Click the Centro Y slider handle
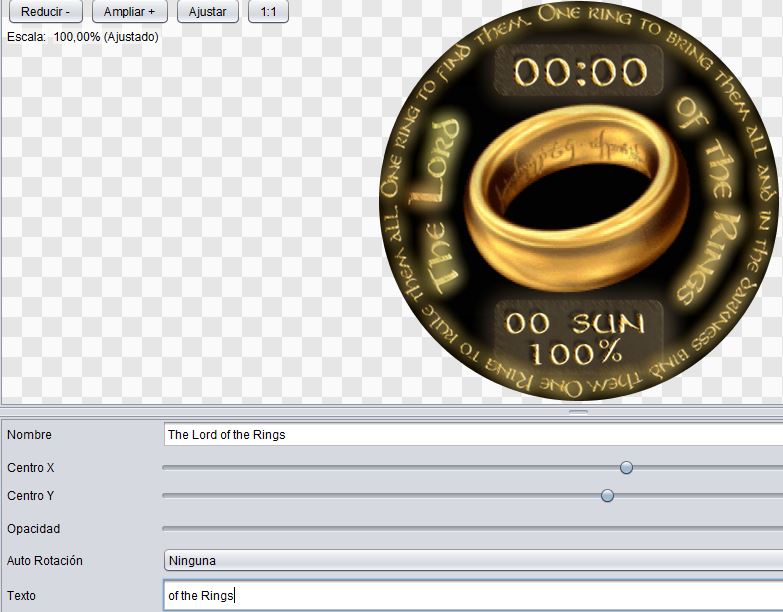The height and width of the screenshot is (612, 783). (607, 495)
